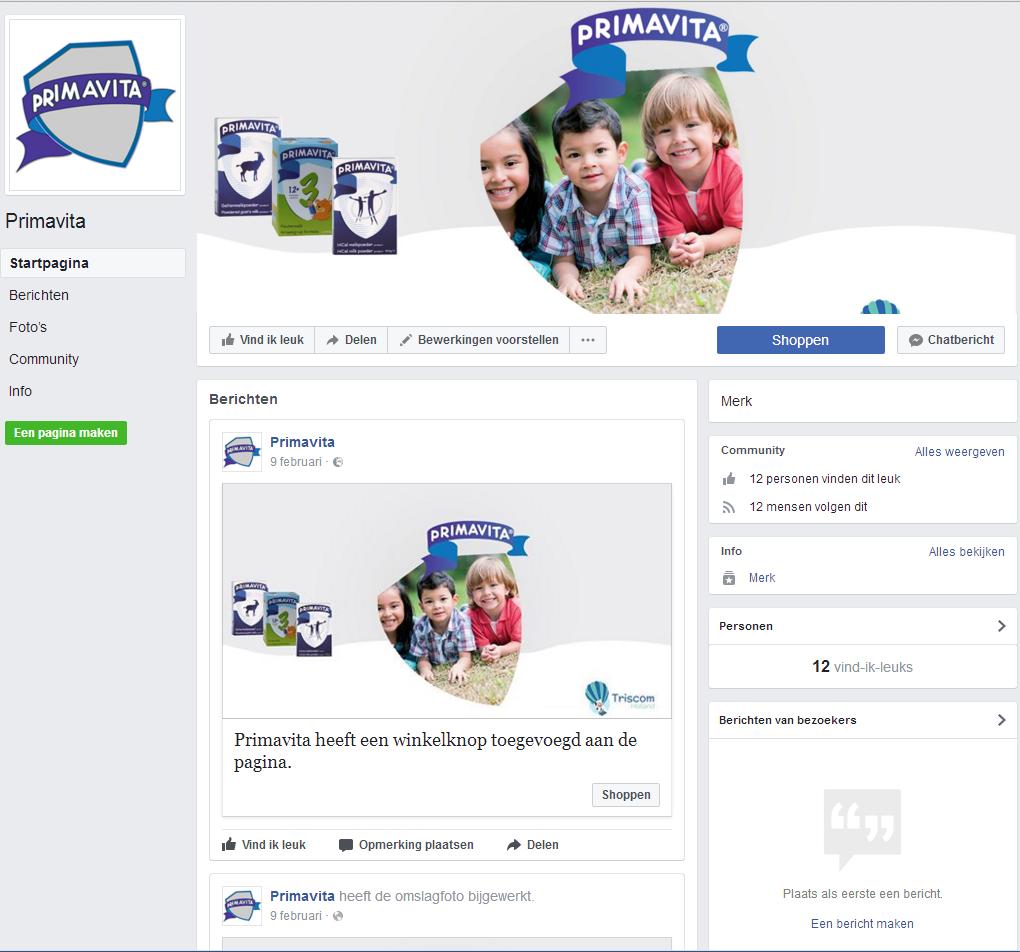Send a Chatbericht to the page
This screenshot has width=1020, height=952.
(x=951, y=340)
